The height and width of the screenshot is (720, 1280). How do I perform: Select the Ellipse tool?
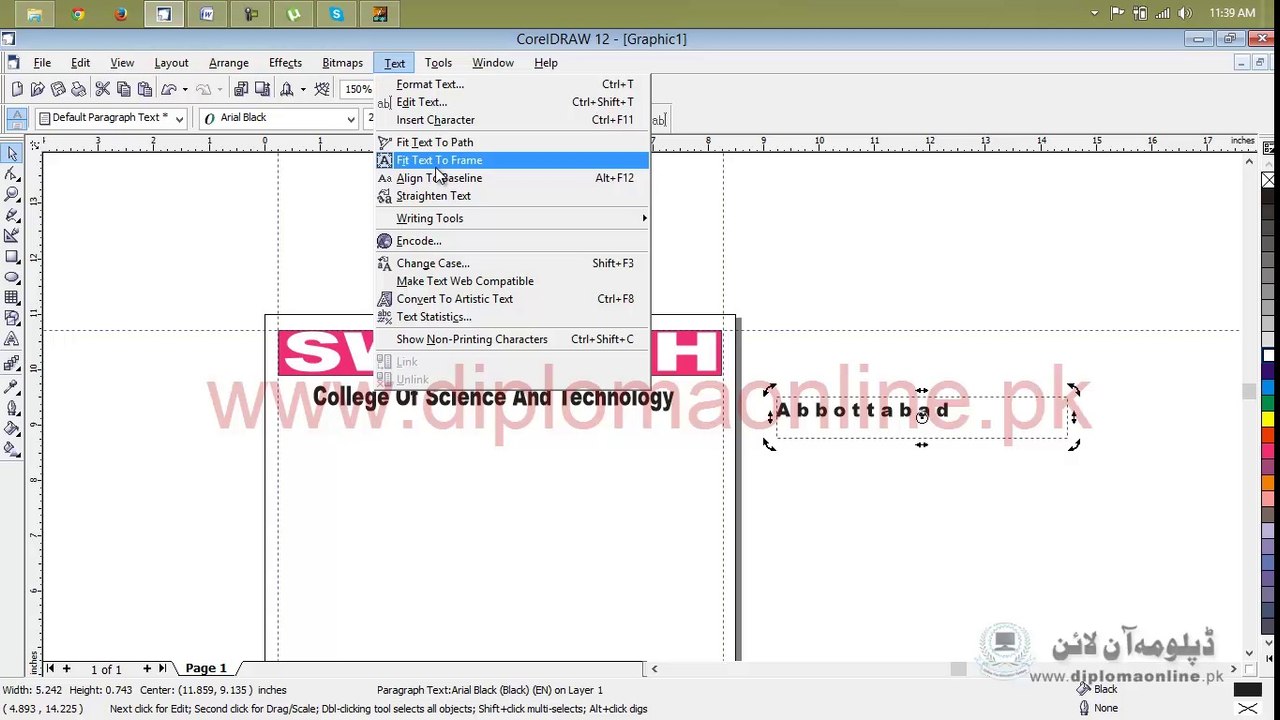[x=12, y=277]
